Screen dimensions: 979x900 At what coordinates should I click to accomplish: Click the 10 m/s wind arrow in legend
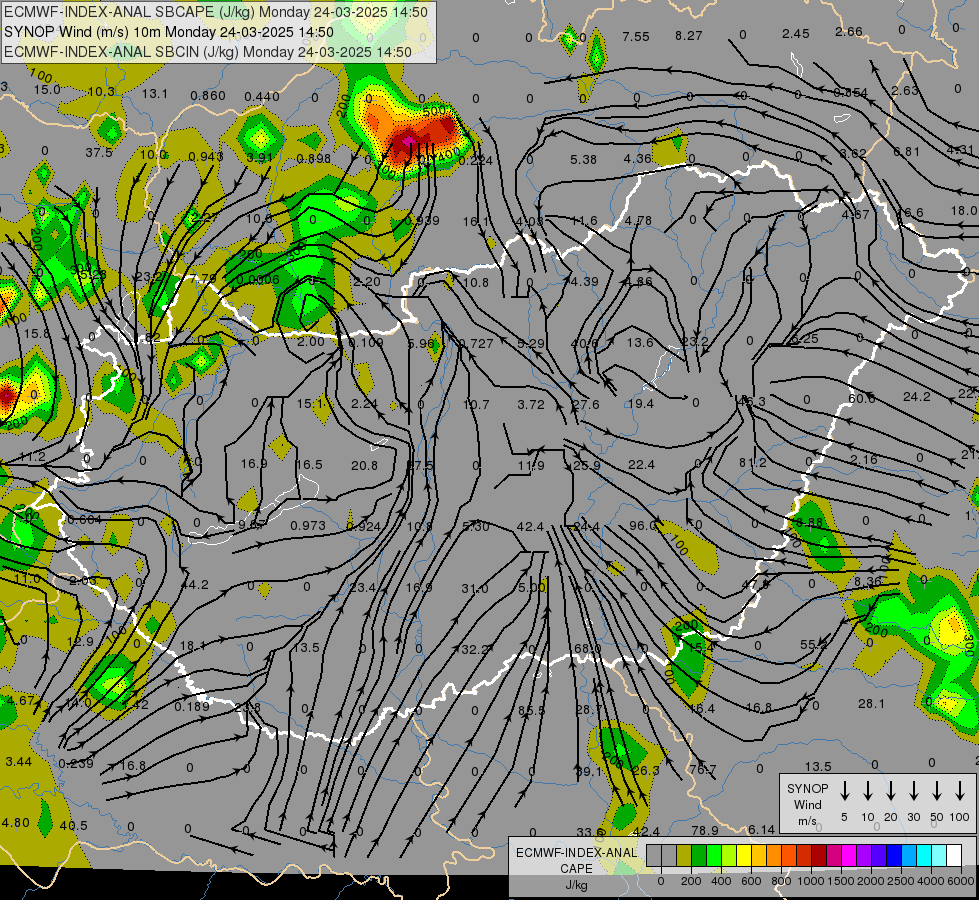[x=867, y=791]
